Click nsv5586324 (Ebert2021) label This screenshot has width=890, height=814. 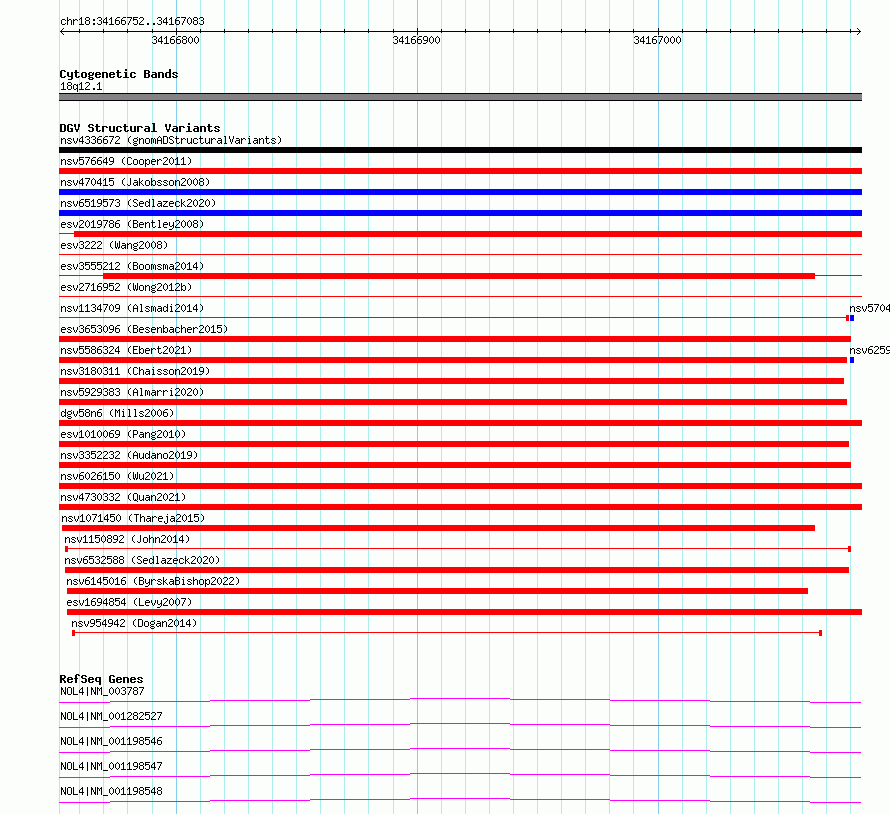click(126, 350)
